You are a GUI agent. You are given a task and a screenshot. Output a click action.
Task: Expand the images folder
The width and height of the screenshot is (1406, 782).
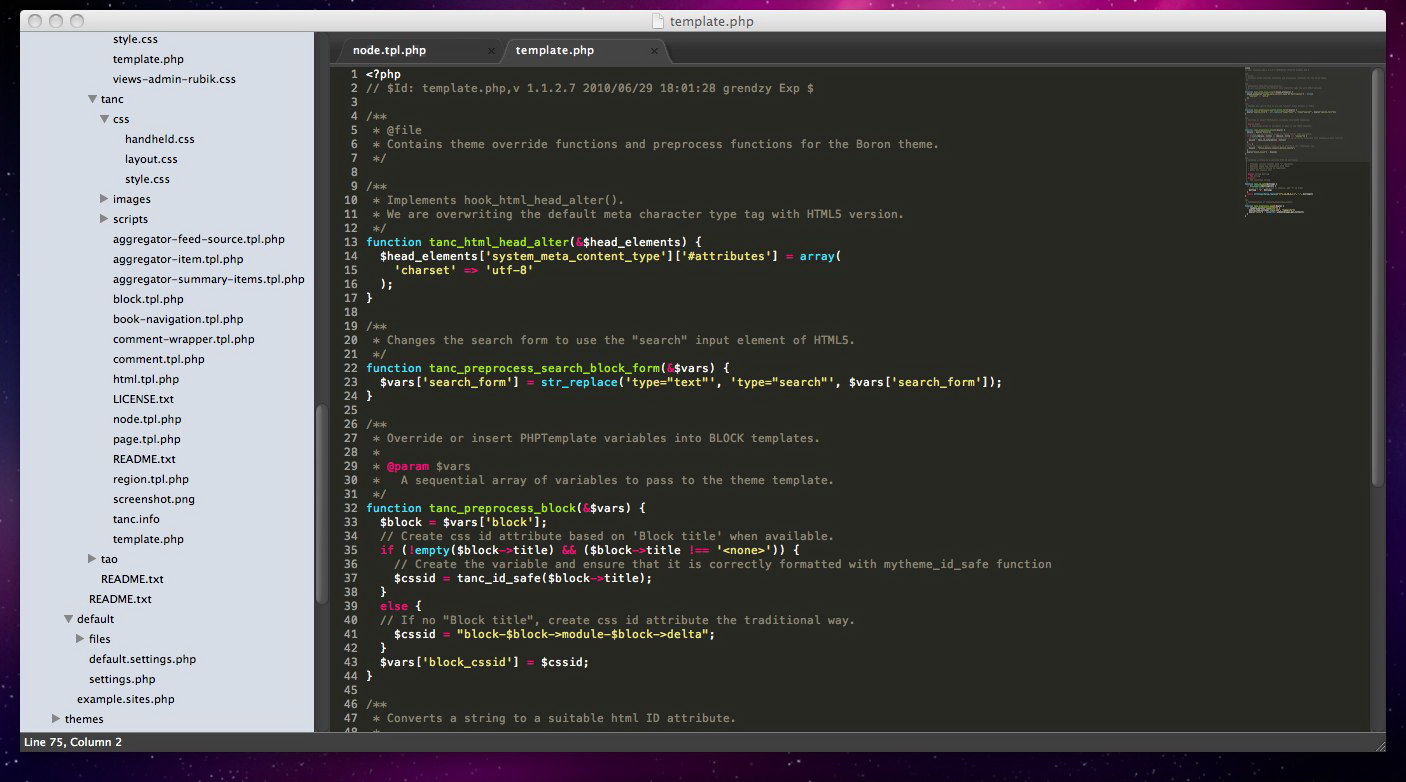coord(104,199)
